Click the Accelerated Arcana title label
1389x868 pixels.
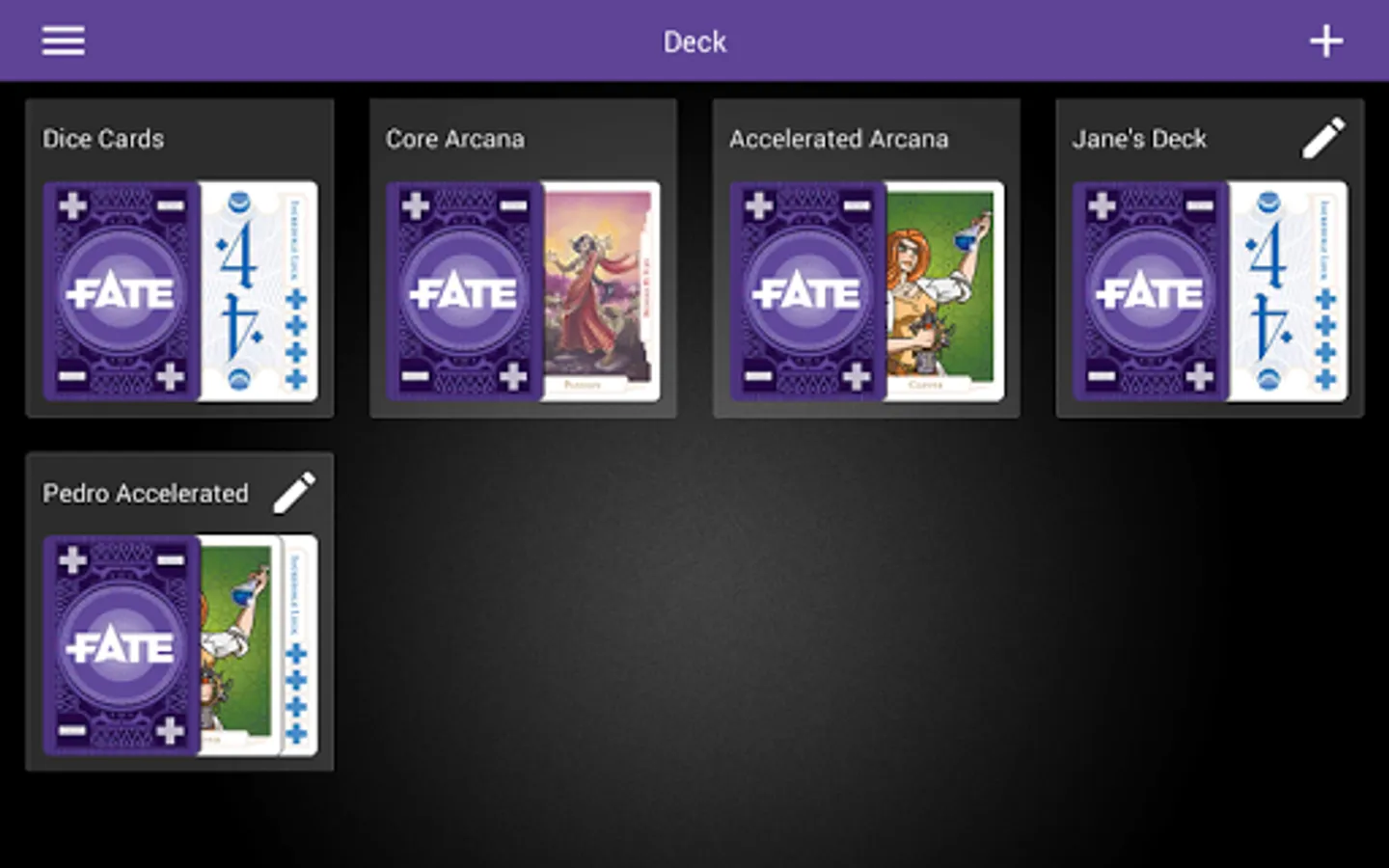click(839, 139)
